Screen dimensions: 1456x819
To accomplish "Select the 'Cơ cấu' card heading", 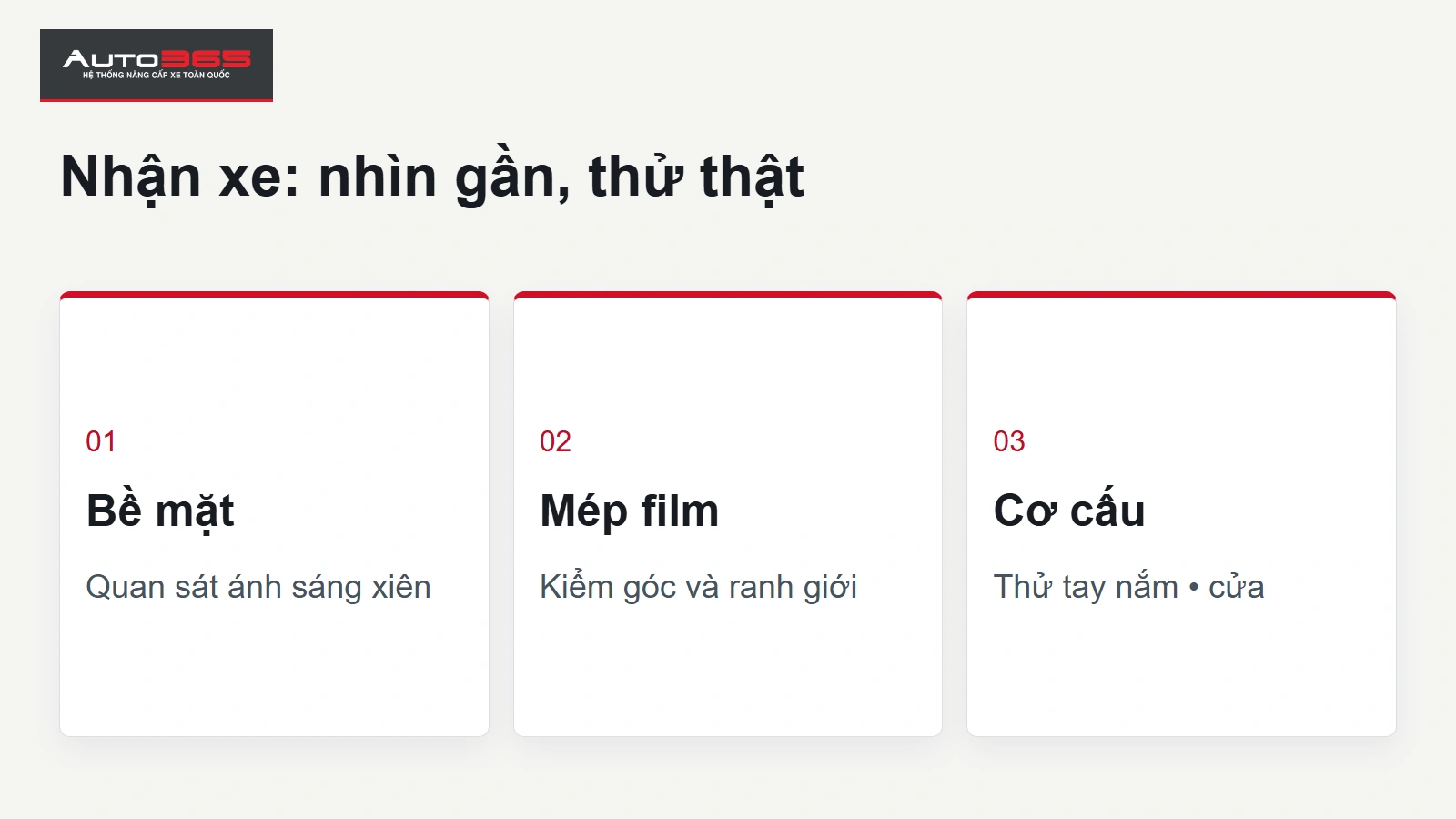I will pyautogui.click(x=1069, y=511).
